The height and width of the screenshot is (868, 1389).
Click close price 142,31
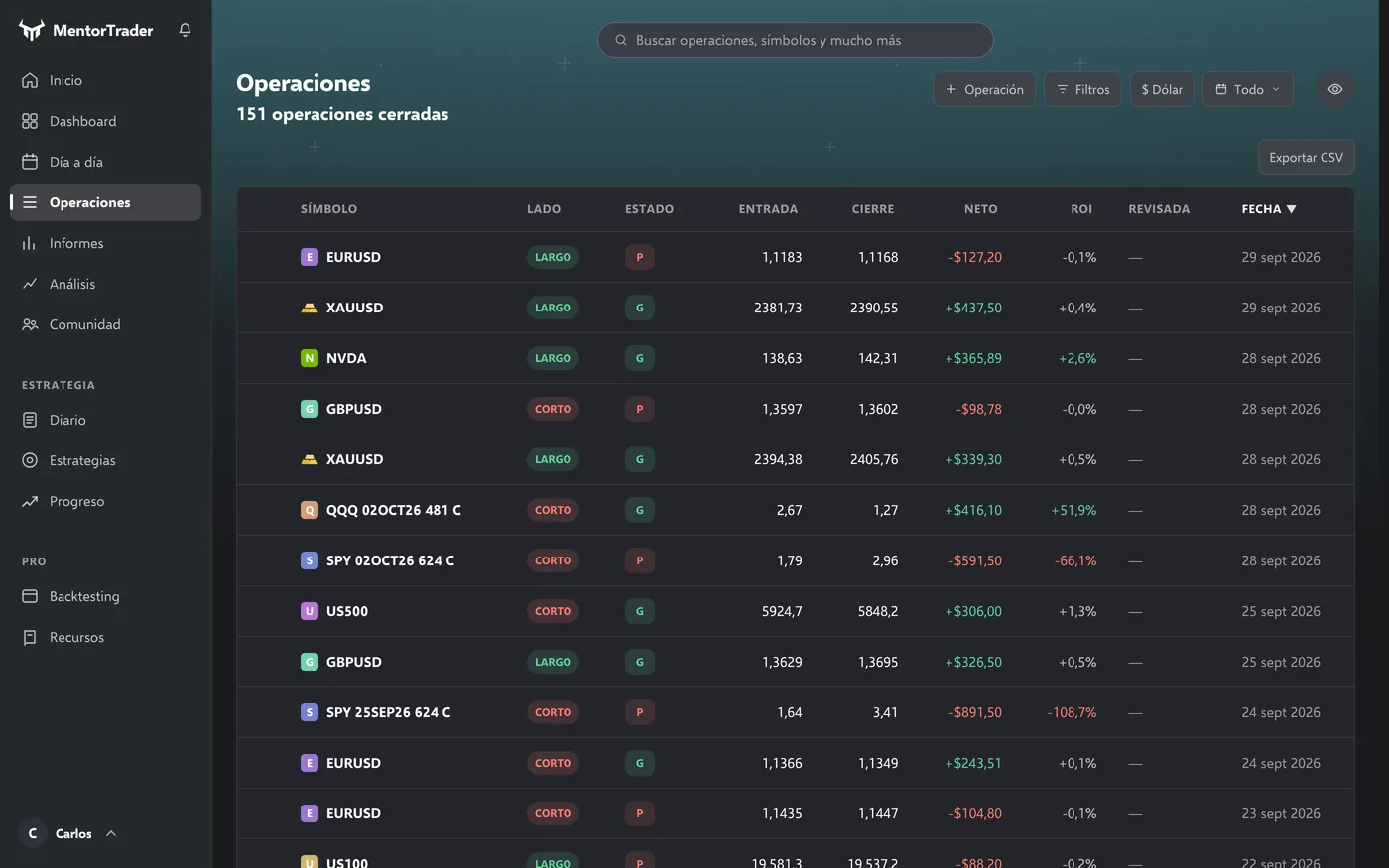tap(878, 358)
